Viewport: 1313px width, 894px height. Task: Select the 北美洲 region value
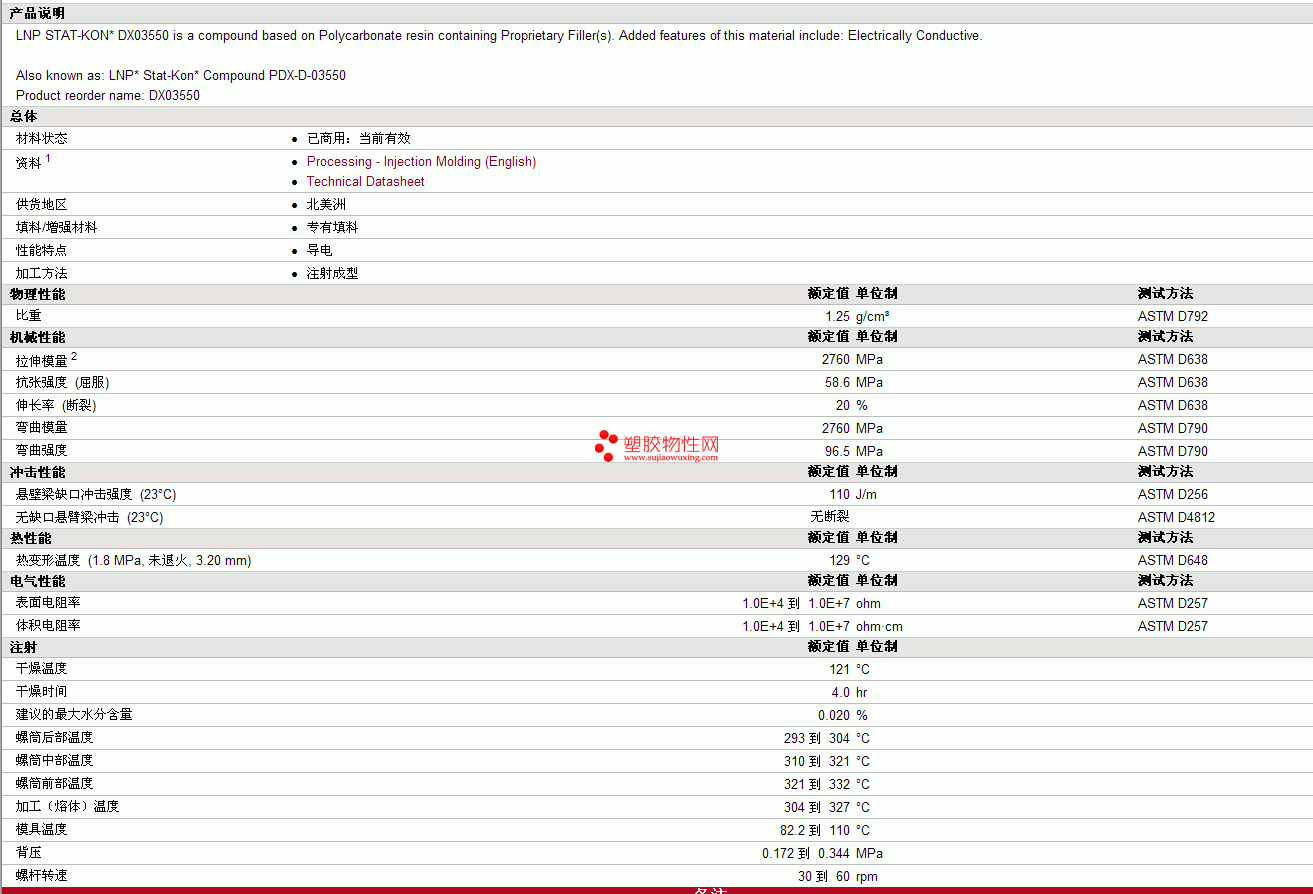tap(326, 204)
